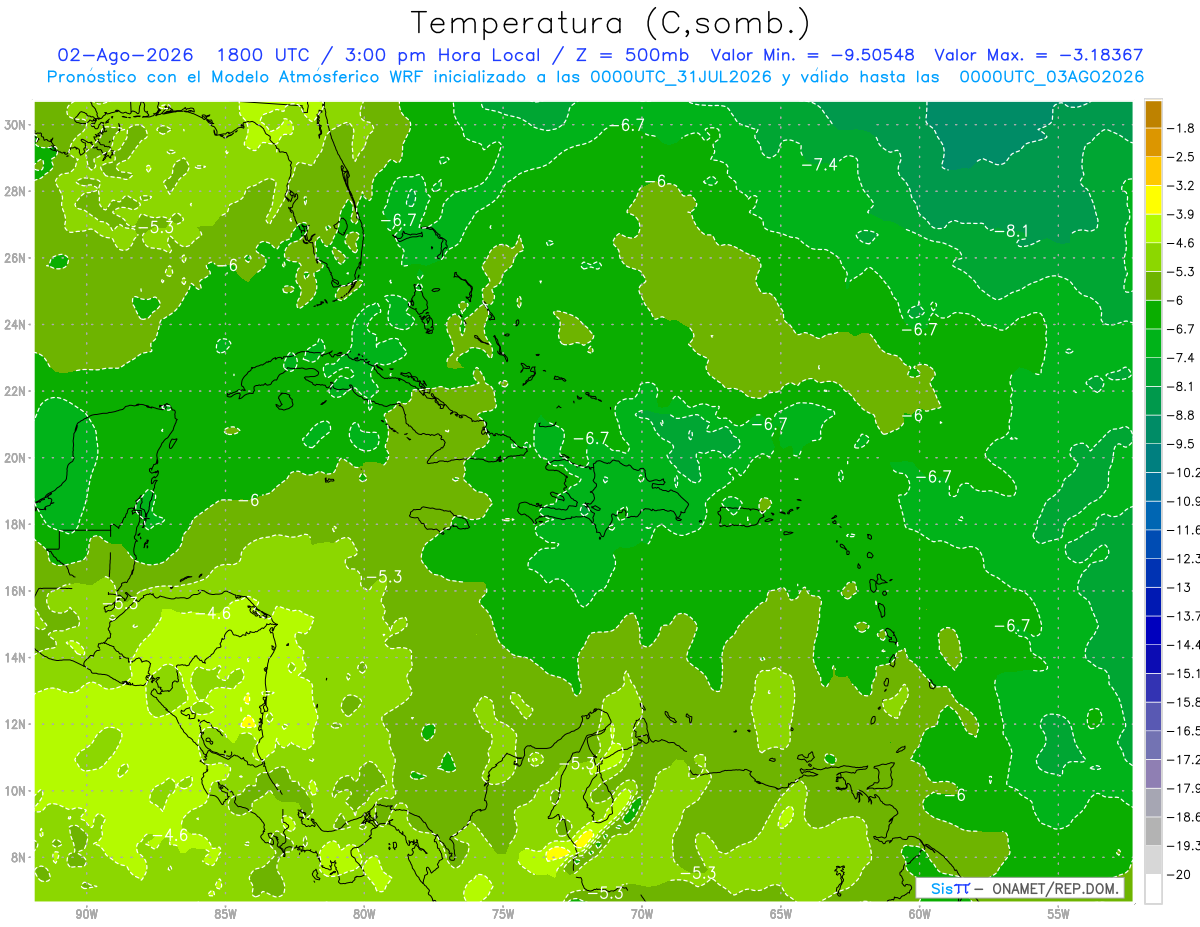Click the '85W' longitude axis label
This screenshot has width=1200, height=927.
click(x=225, y=914)
